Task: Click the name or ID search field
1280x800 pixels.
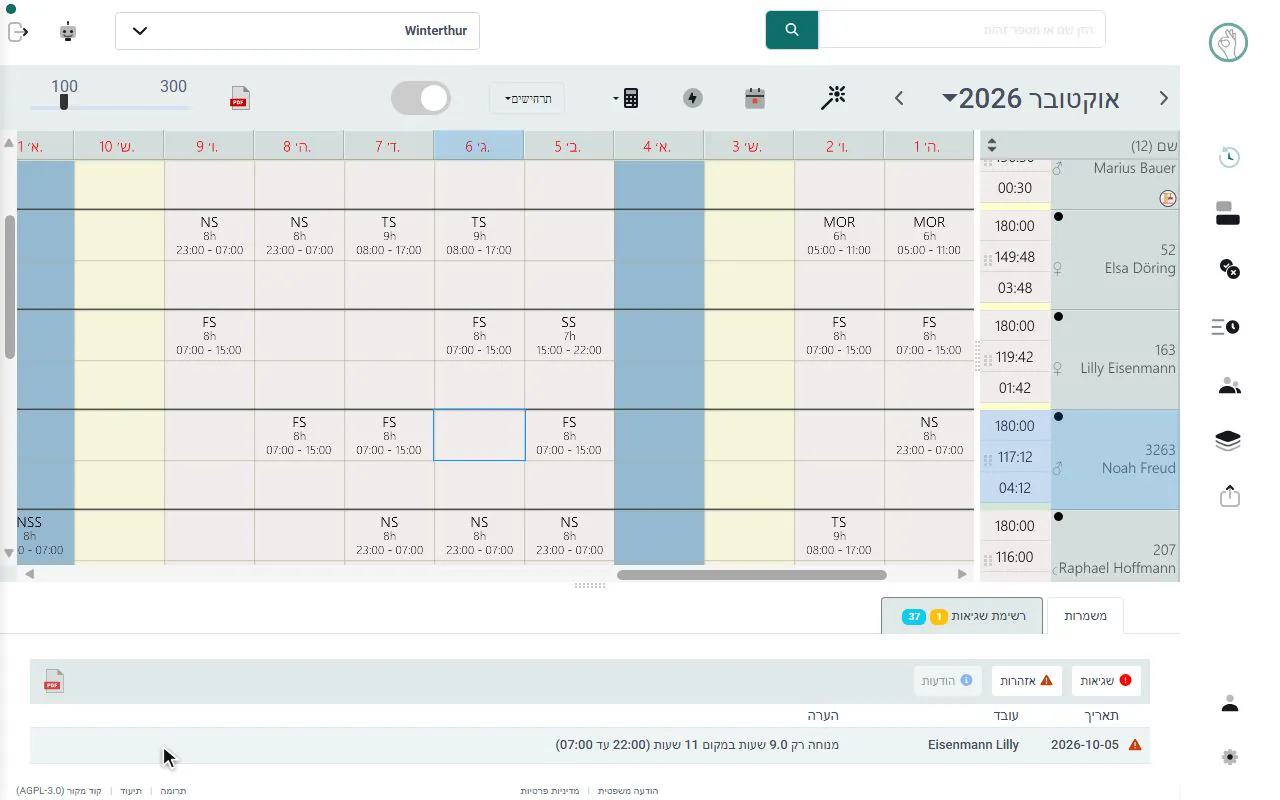Action: [x=962, y=30]
